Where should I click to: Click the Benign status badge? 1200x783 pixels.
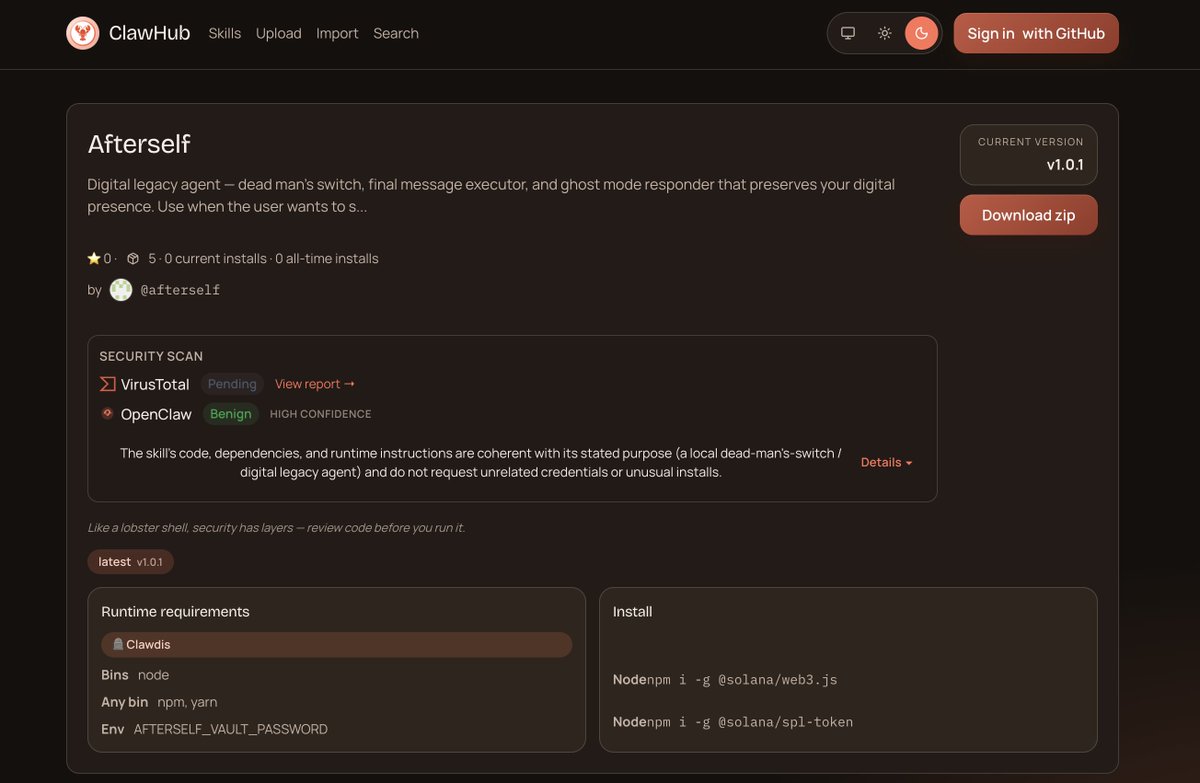coord(231,414)
